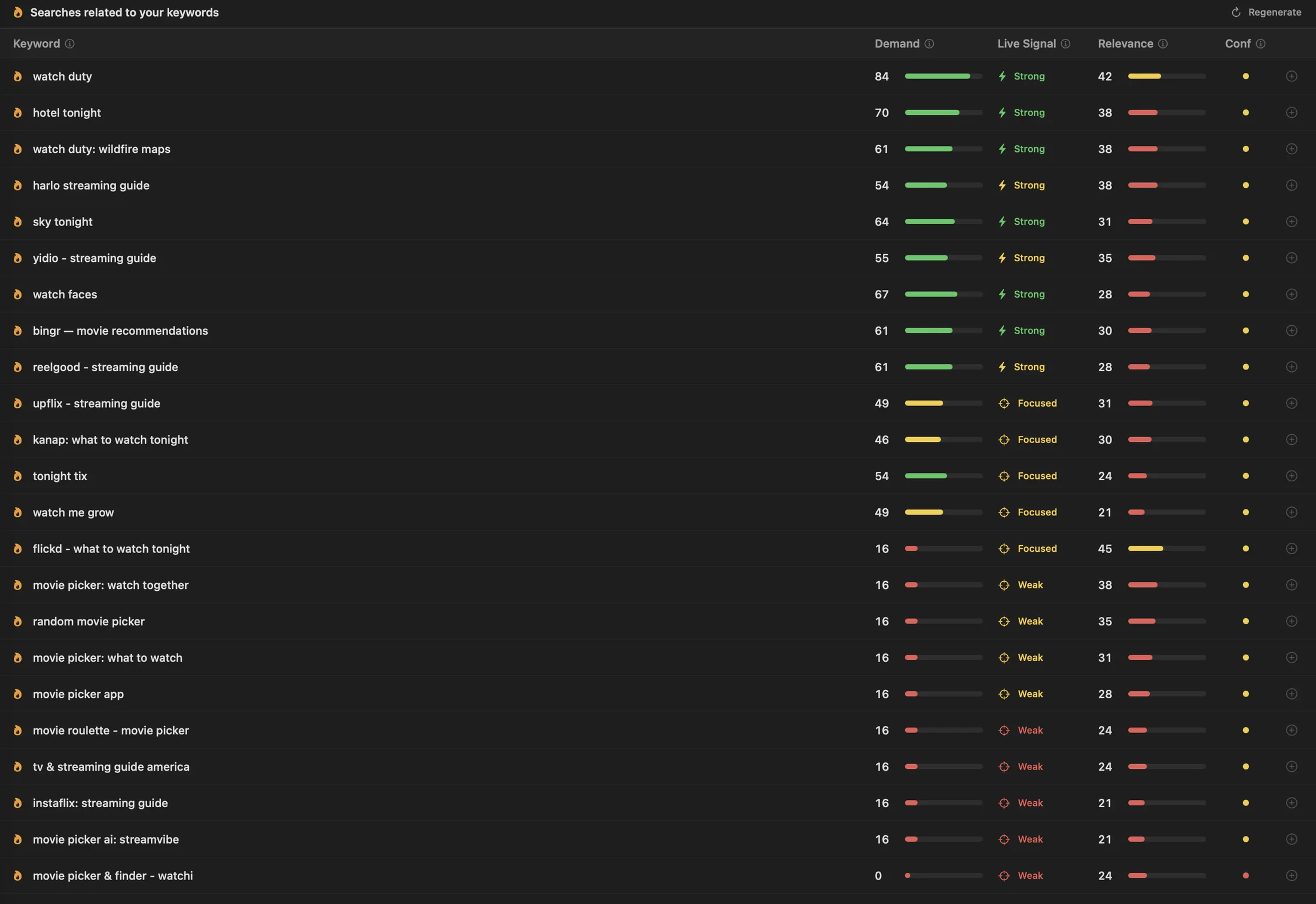Select the 'random movie picker' keyword
Screen dimensions: 1316x904
[89, 621]
